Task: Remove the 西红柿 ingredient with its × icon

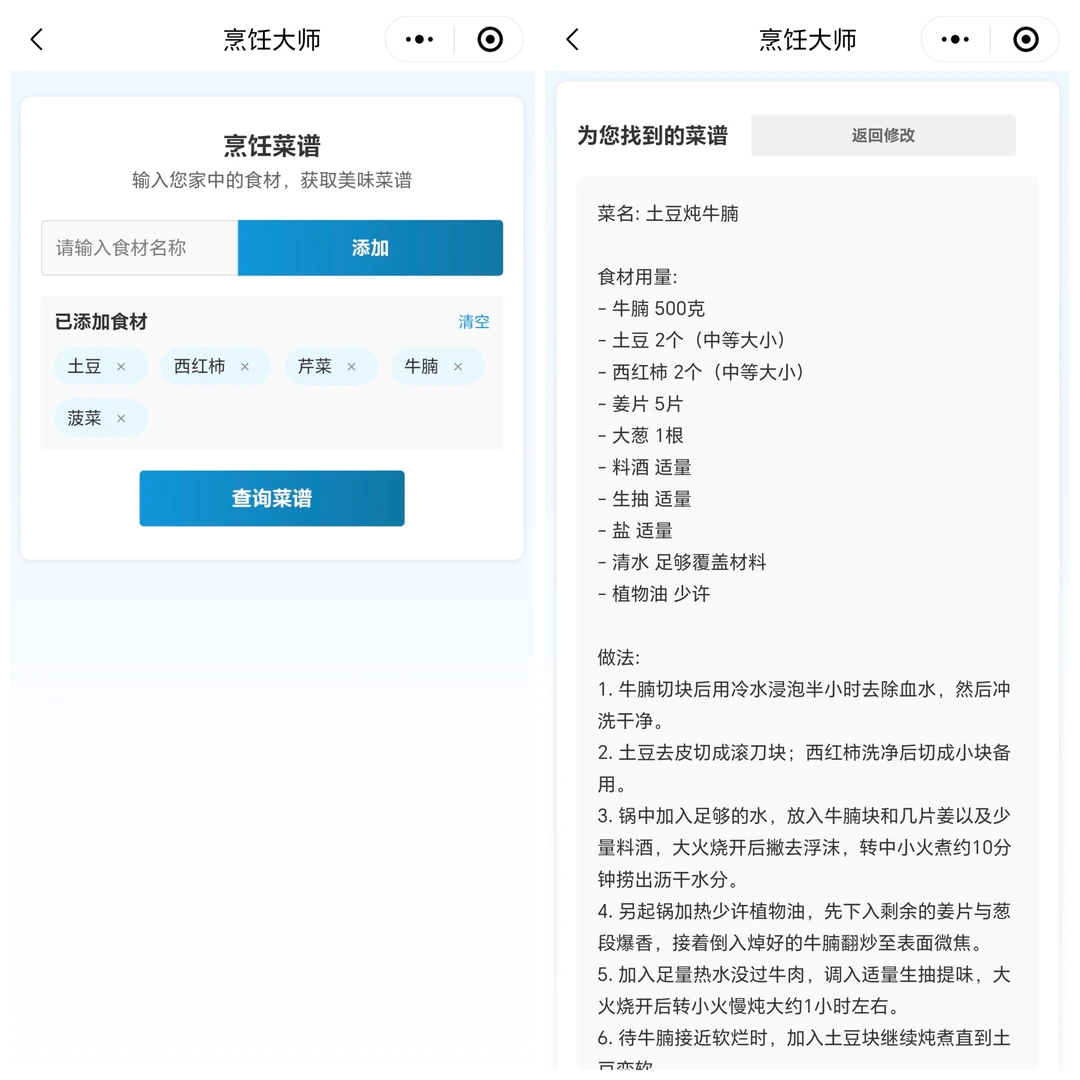Action: [x=244, y=366]
